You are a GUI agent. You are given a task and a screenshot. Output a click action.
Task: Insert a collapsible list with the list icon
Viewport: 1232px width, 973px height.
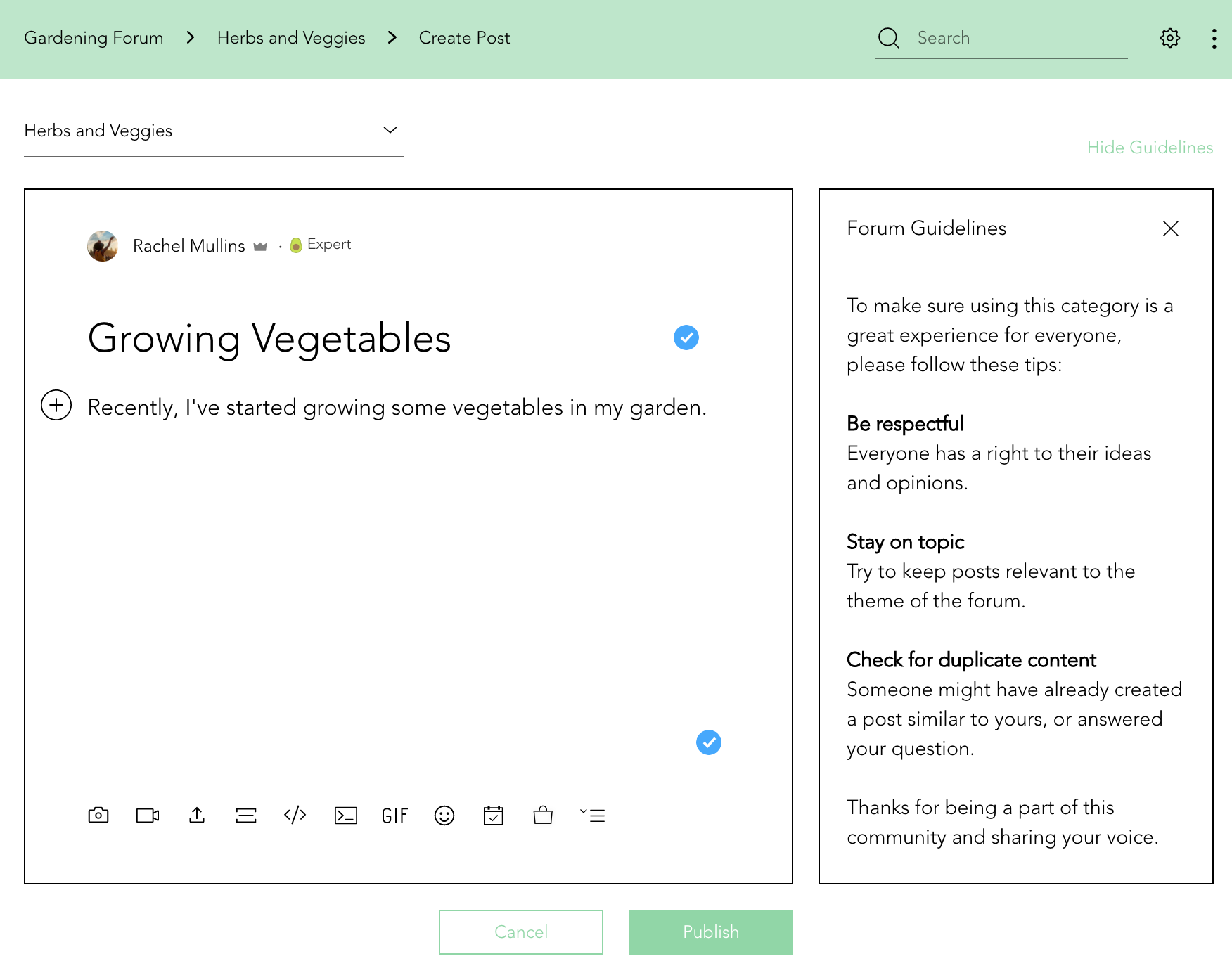[x=593, y=815]
